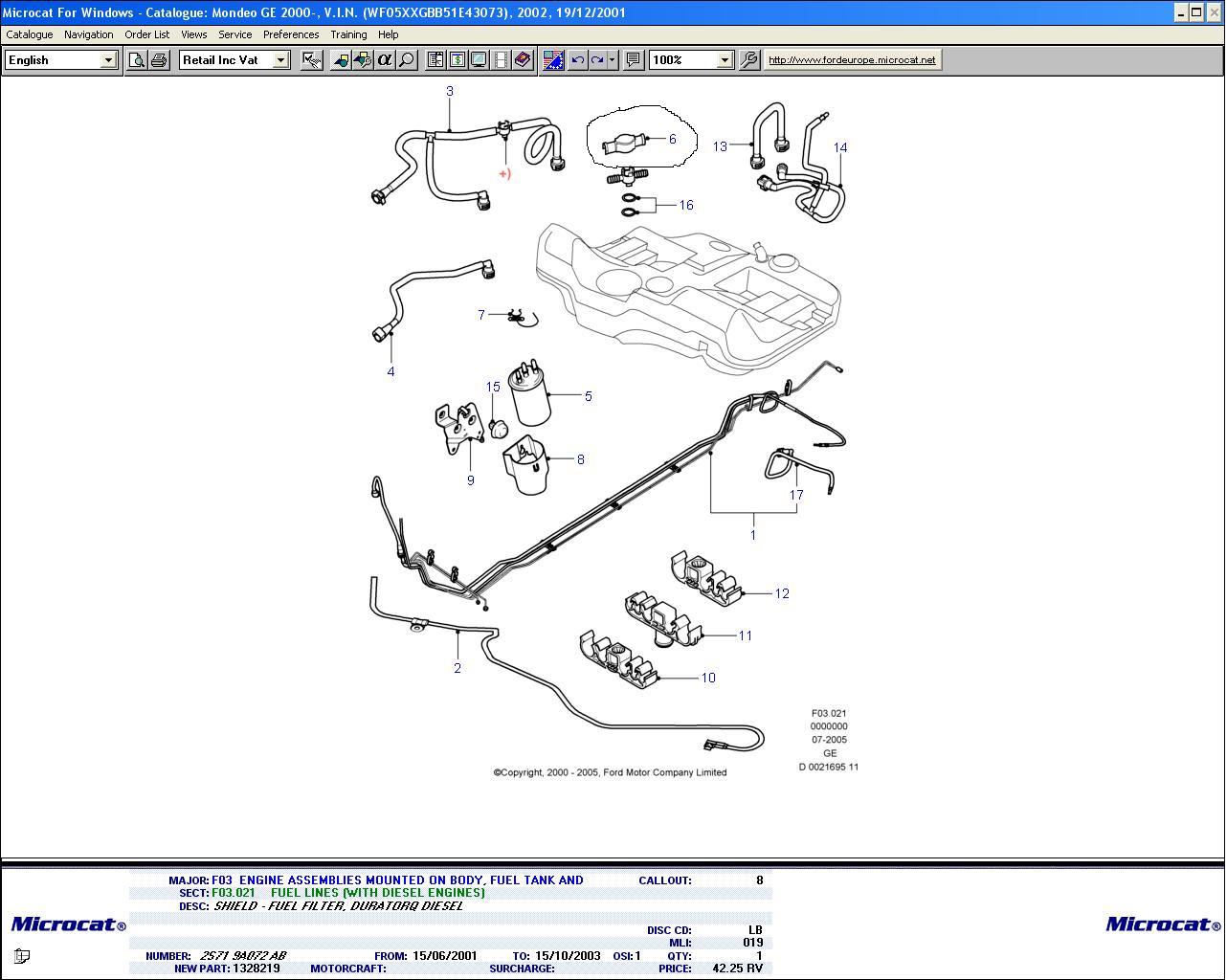Click the print preview icon

(x=137, y=60)
